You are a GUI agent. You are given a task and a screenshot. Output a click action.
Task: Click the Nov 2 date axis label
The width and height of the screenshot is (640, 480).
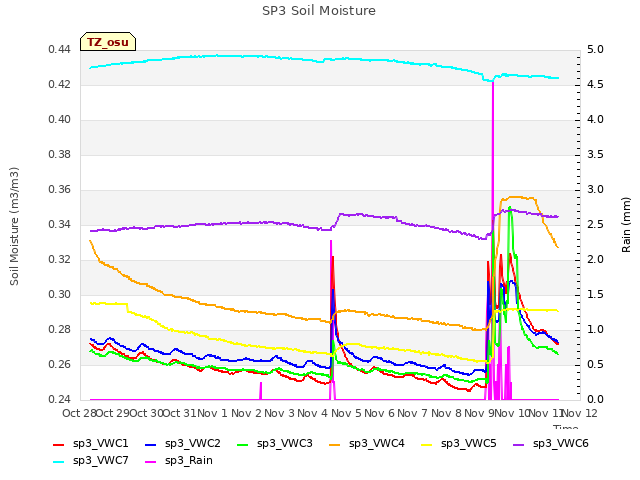[246, 414]
